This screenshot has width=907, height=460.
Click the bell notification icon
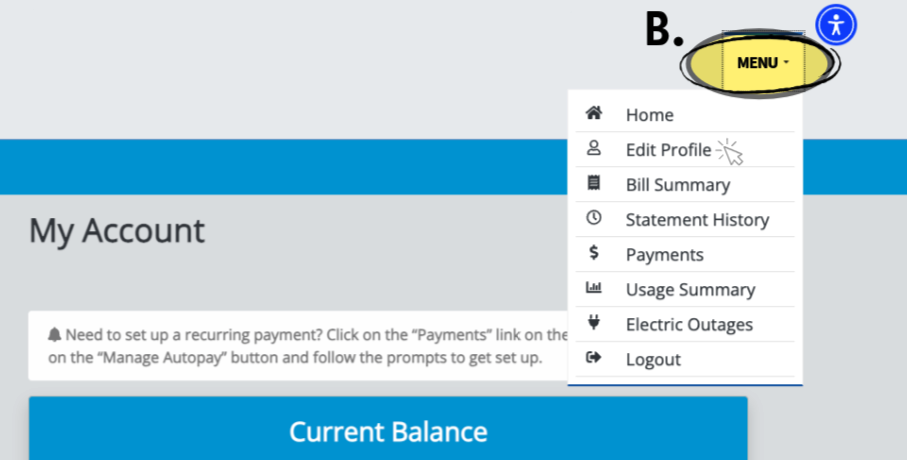coord(54,335)
